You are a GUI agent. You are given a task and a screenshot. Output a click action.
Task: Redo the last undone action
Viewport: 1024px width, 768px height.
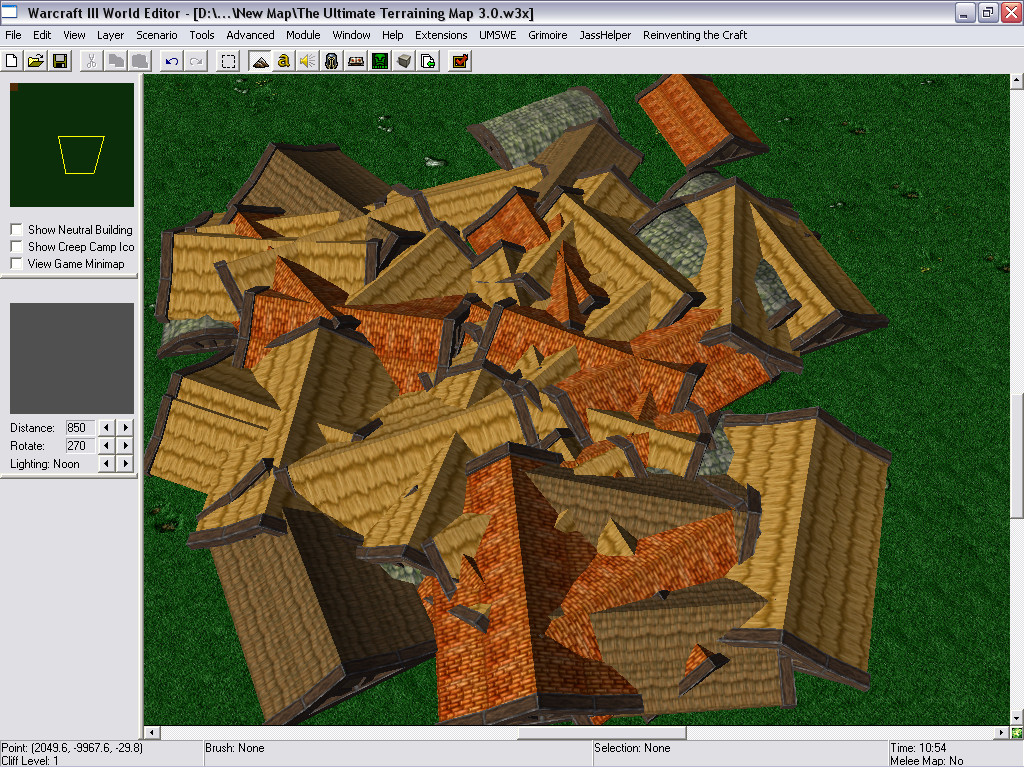coord(196,61)
